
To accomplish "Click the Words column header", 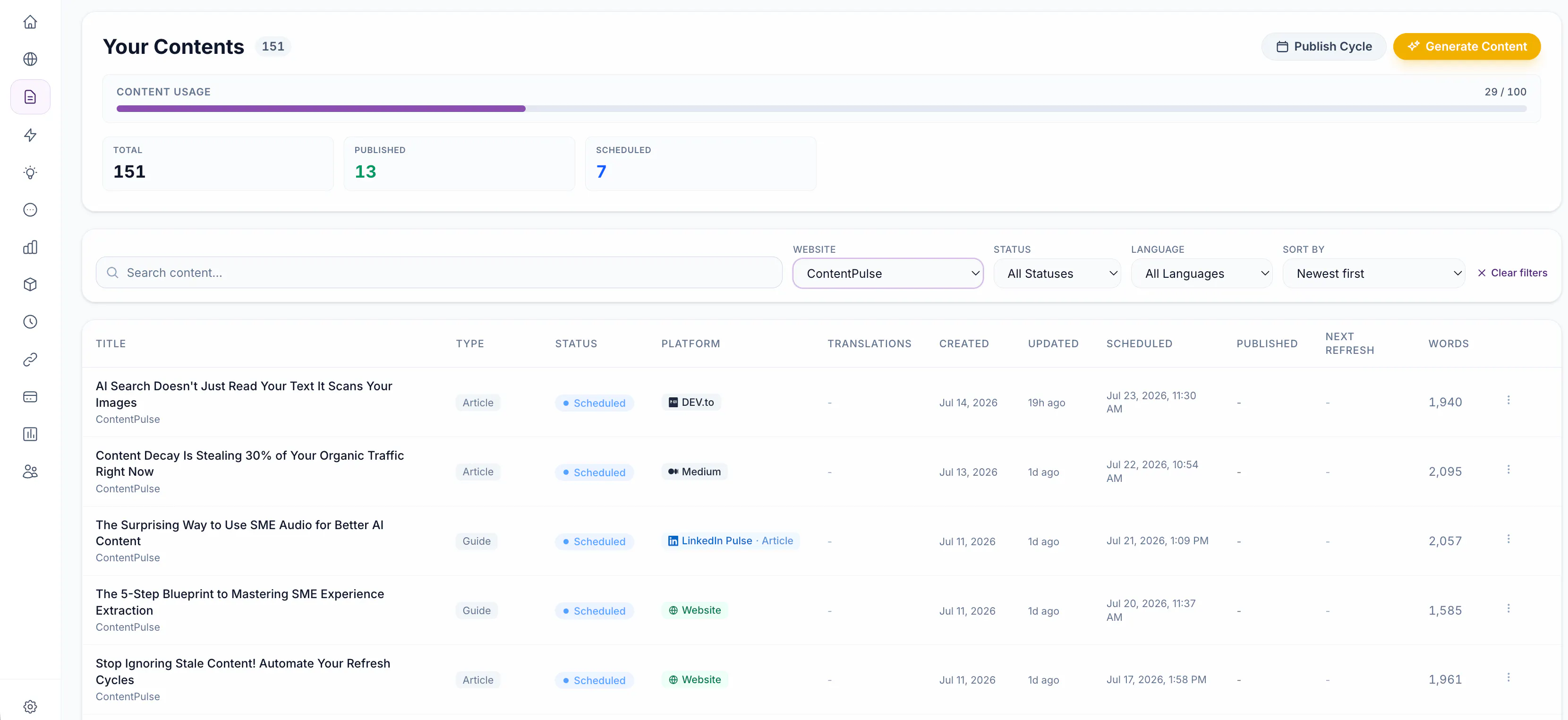I will (1448, 343).
